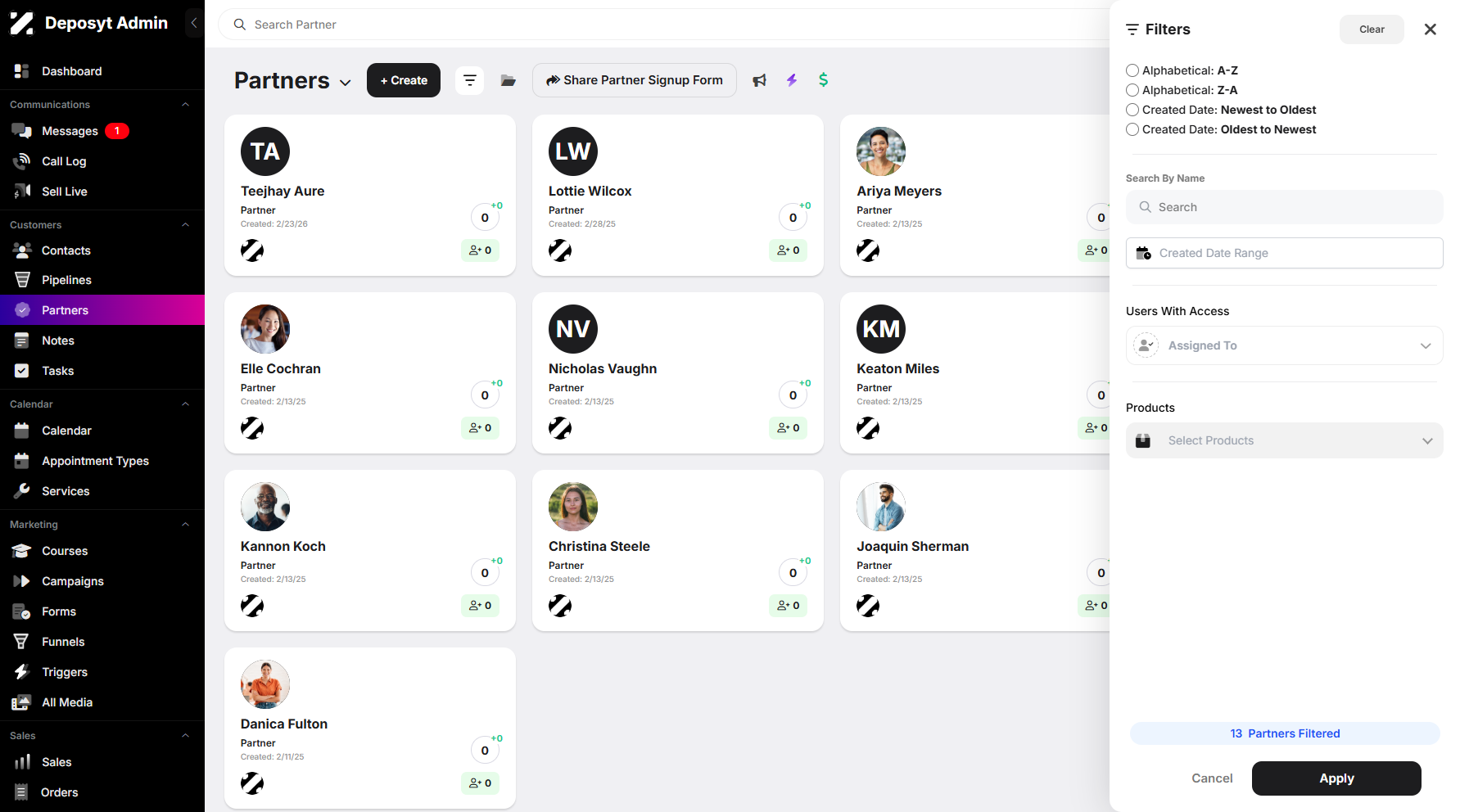Click Deposyt logo icon on Christina Steele card

click(560, 606)
